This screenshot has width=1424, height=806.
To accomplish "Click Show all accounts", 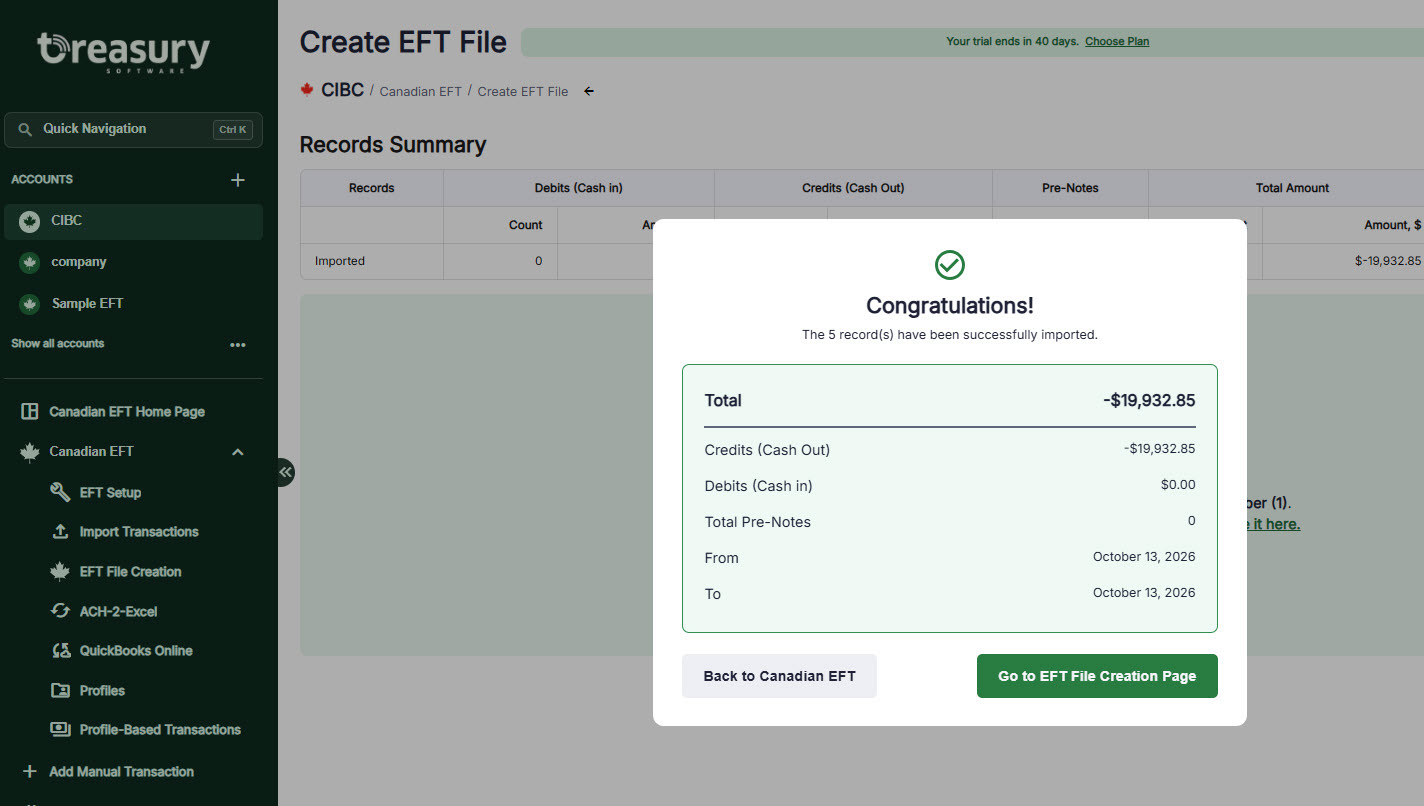I will 58,344.
